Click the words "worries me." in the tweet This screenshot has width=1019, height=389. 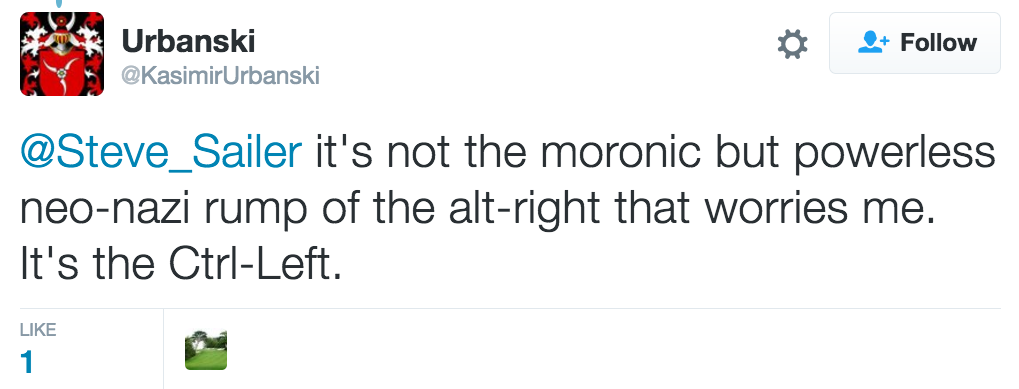click(x=820, y=210)
